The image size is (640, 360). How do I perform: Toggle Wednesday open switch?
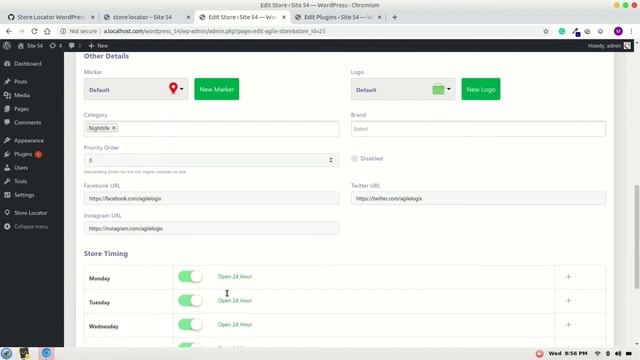click(x=190, y=325)
